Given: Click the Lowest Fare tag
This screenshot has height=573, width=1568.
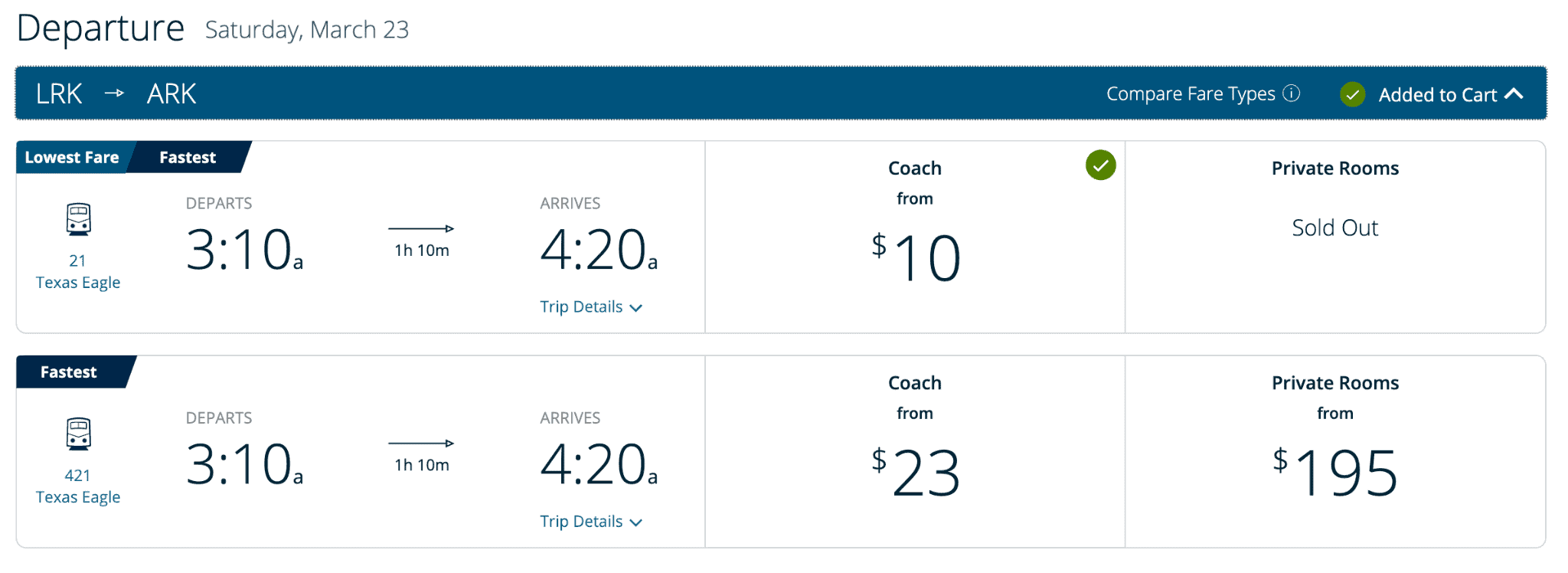Looking at the screenshot, I should [71, 157].
